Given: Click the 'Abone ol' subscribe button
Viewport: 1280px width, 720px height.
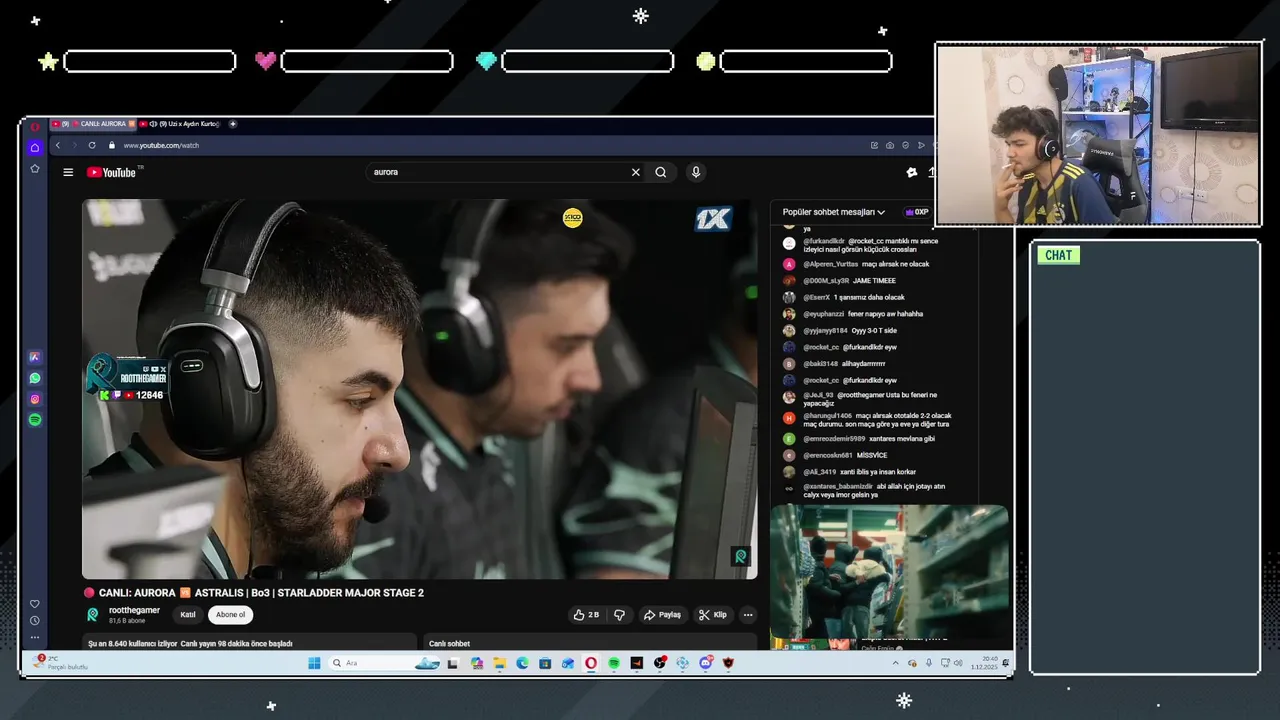Looking at the screenshot, I should coord(230,615).
